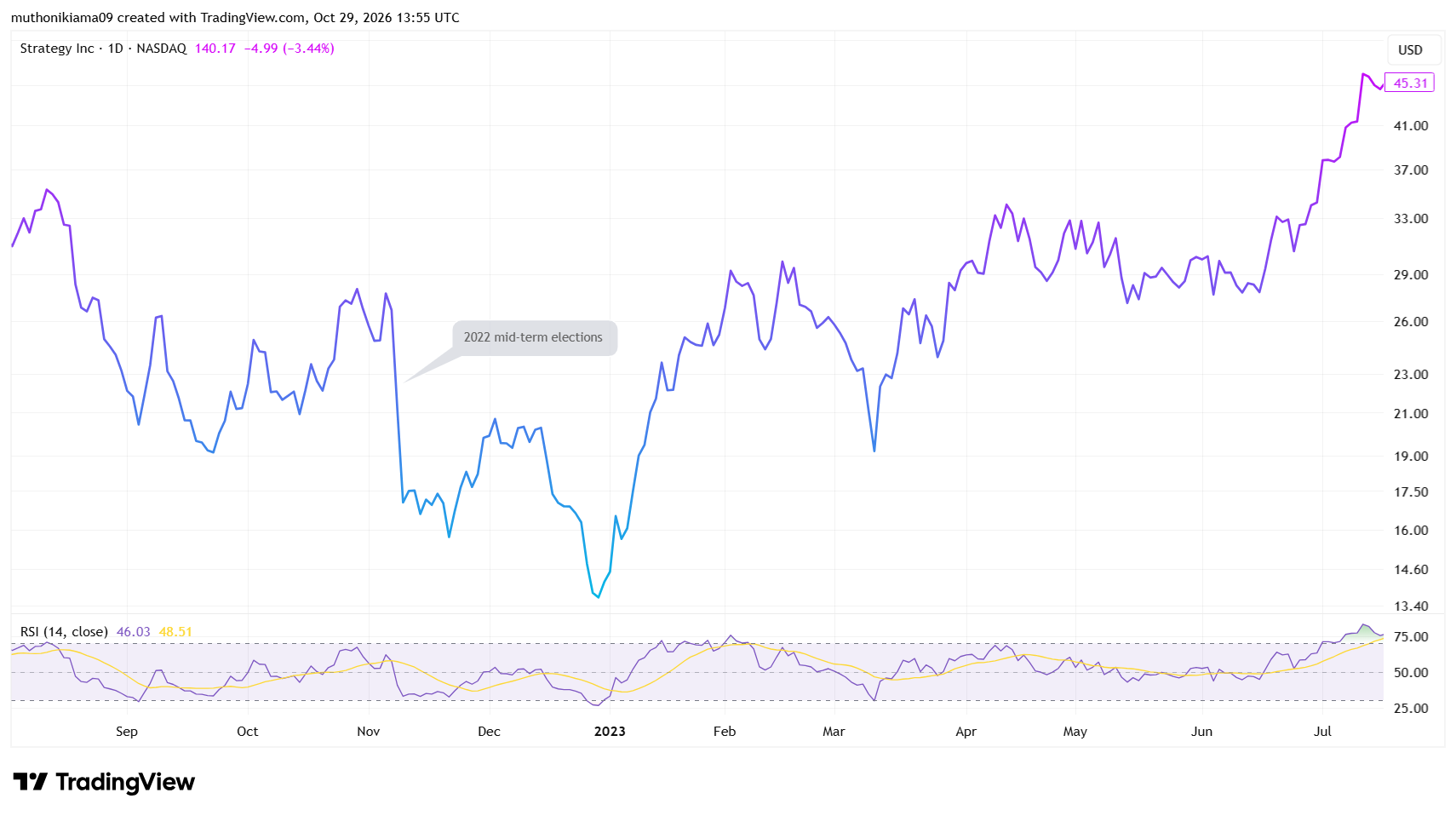The image size is (1456, 816).
Task: Click the chart attribution header text
Action: pos(235,18)
